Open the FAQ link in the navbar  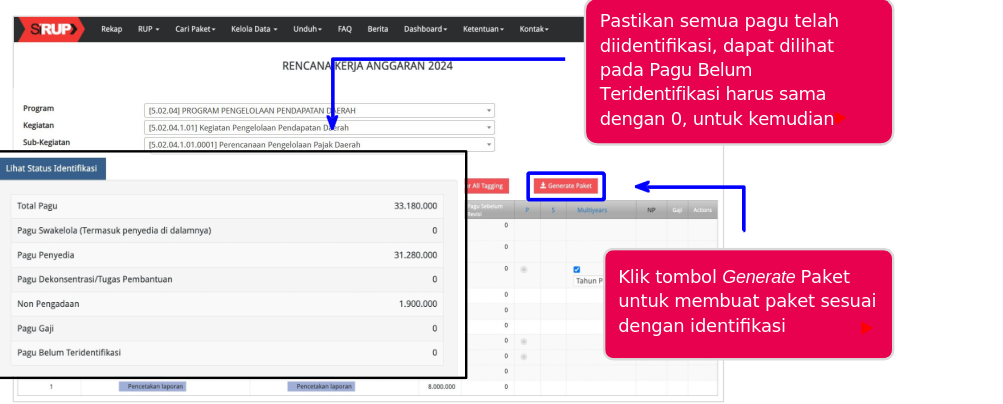tap(345, 29)
